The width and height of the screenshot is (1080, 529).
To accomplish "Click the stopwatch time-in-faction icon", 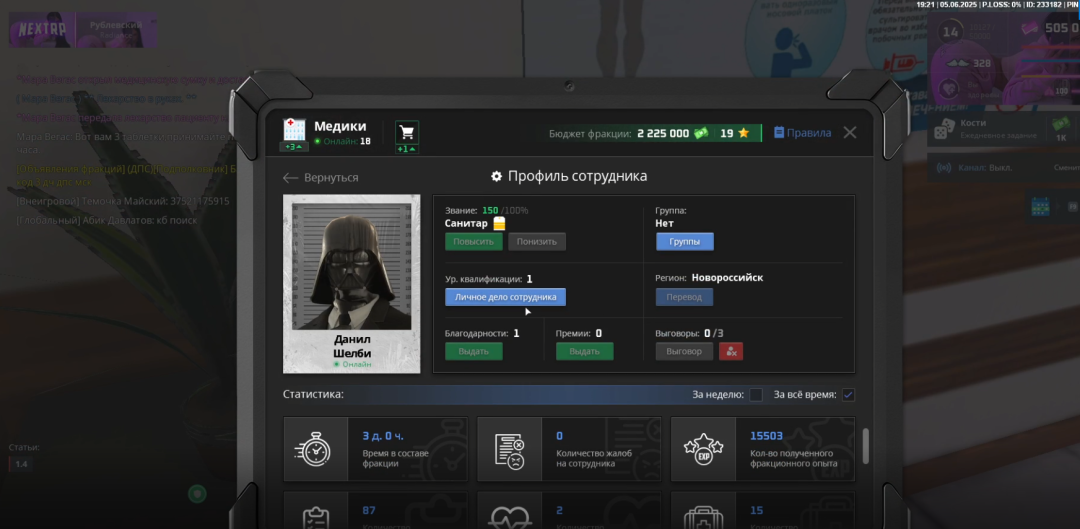I will [314, 450].
